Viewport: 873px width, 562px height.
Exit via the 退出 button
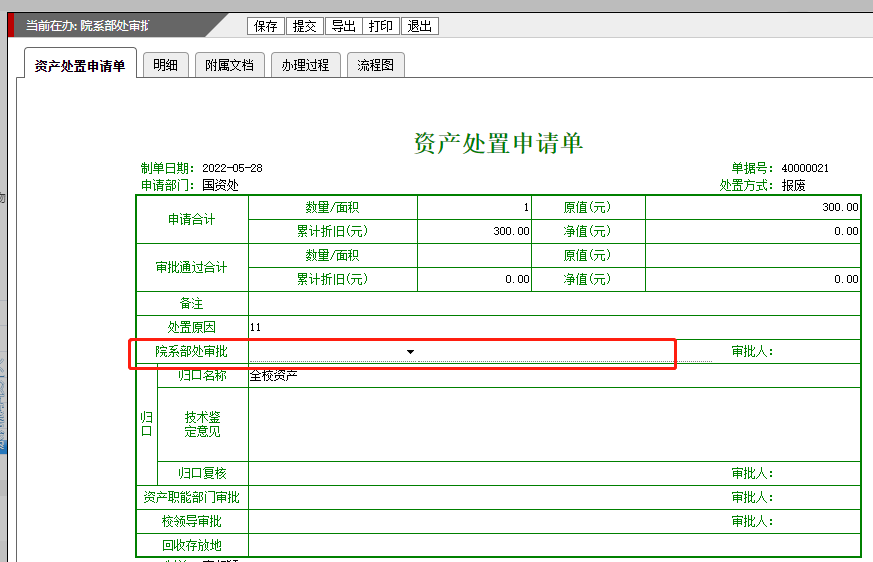click(x=420, y=26)
